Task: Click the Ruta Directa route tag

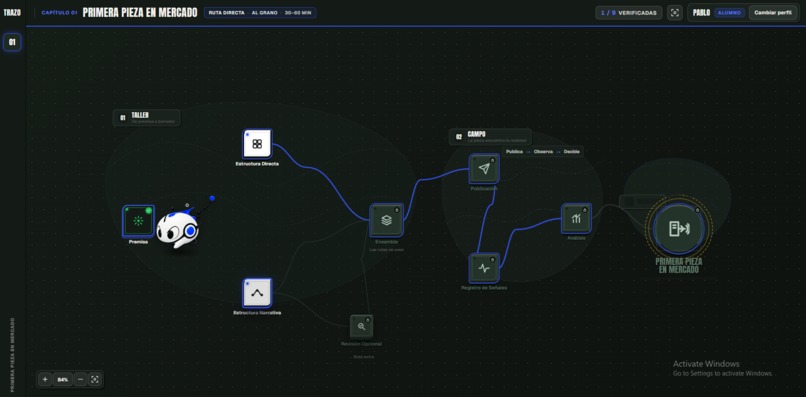Action: [x=227, y=13]
